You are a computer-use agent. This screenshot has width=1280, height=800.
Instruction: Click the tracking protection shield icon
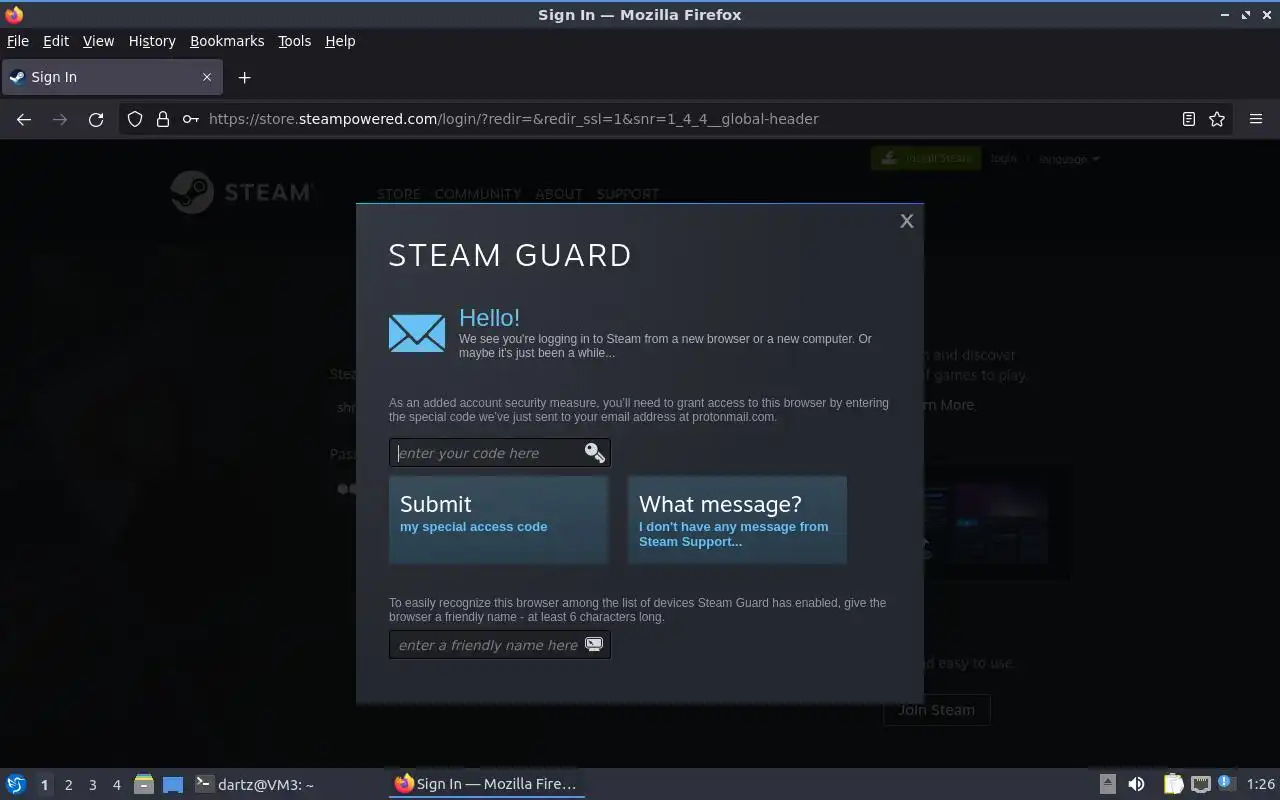pyautogui.click(x=135, y=119)
